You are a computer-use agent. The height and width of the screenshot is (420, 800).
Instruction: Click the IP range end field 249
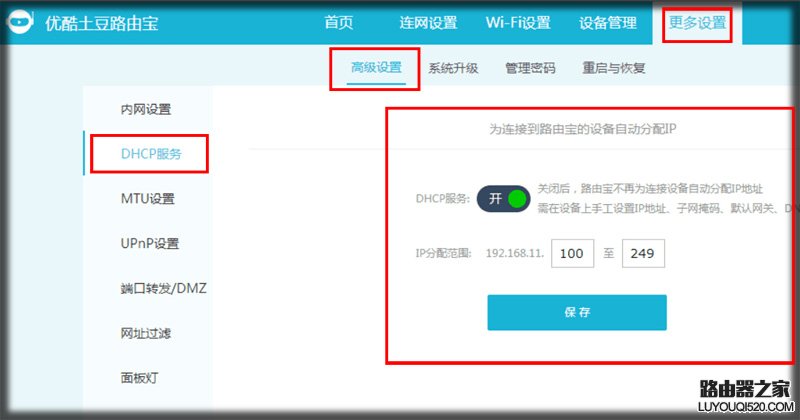pos(643,253)
